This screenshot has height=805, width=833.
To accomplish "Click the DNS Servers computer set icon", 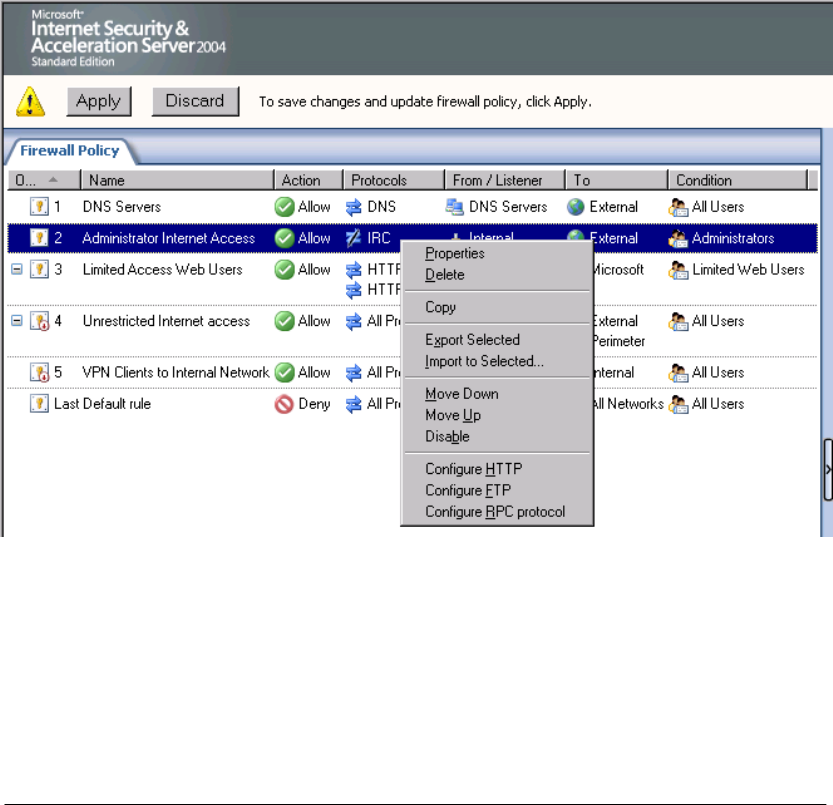I will click(455, 207).
